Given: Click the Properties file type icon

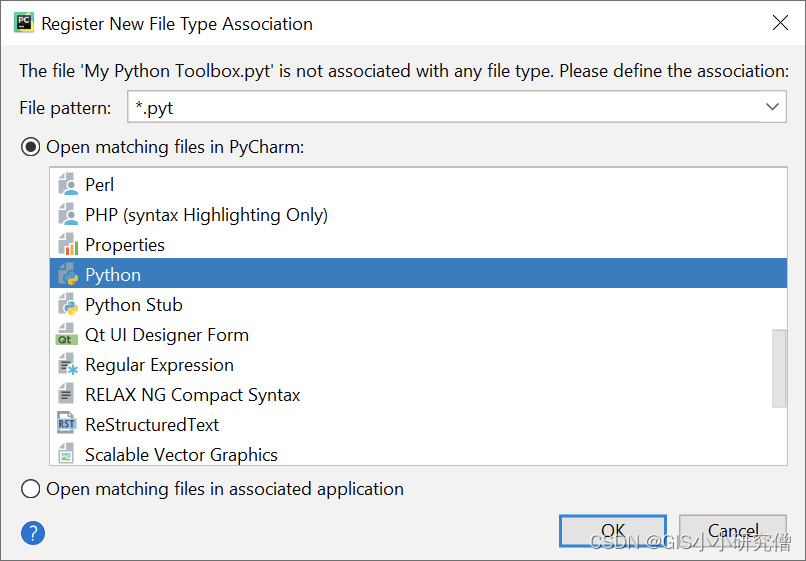Looking at the screenshot, I should pyautogui.click(x=67, y=245).
